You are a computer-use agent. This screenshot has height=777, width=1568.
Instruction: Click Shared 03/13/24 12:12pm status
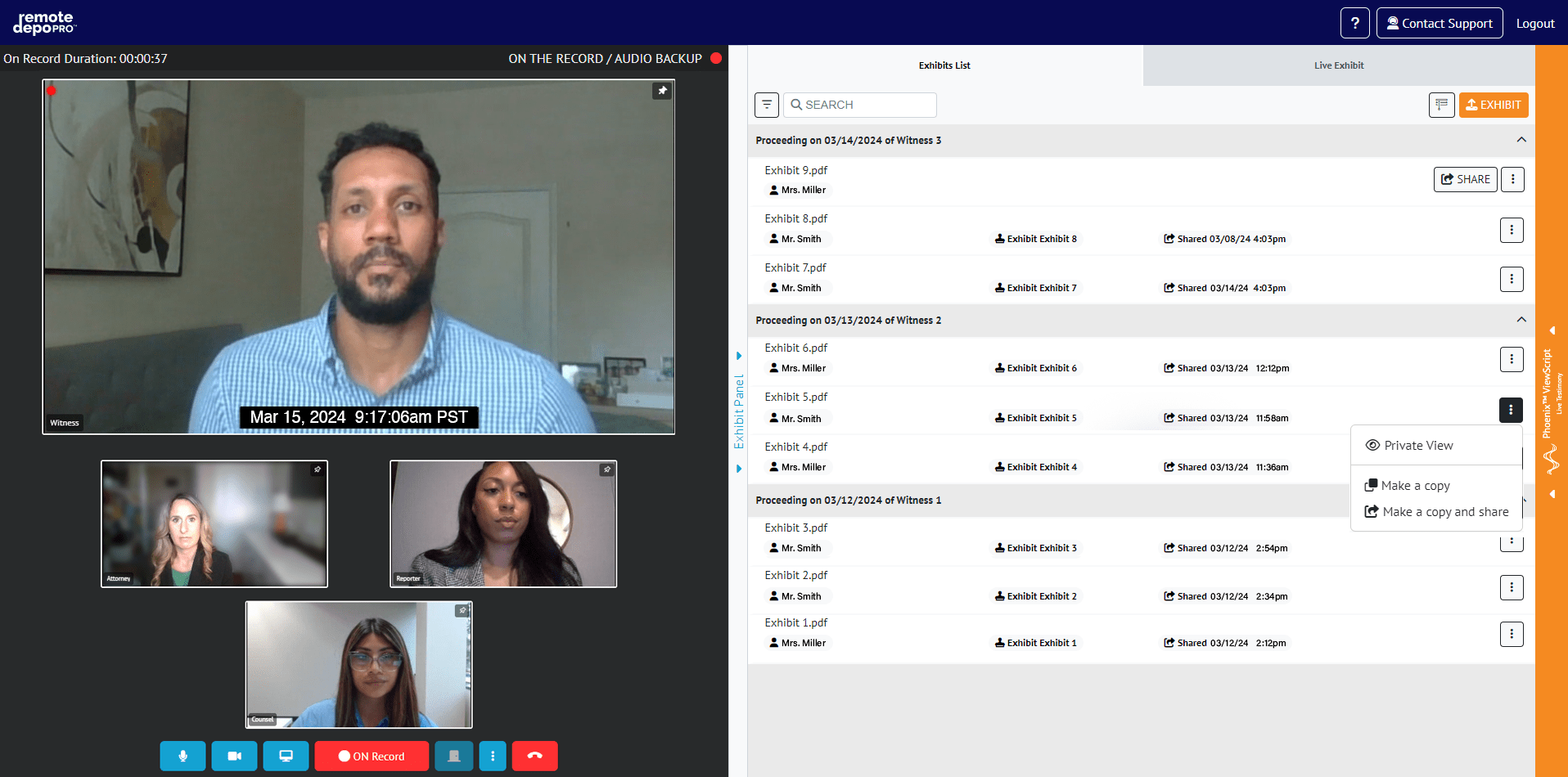(1226, 368)
